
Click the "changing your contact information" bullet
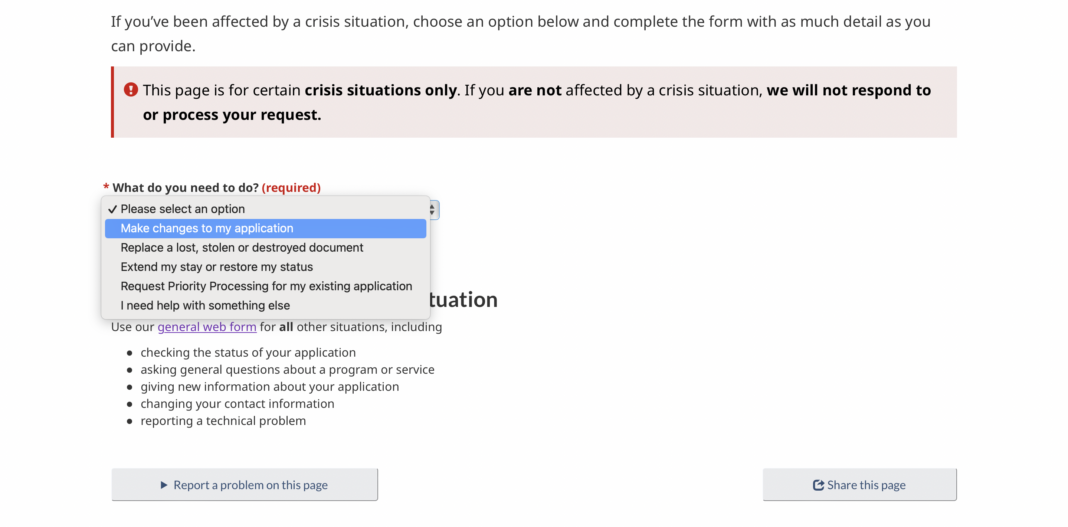coord(237,404)
